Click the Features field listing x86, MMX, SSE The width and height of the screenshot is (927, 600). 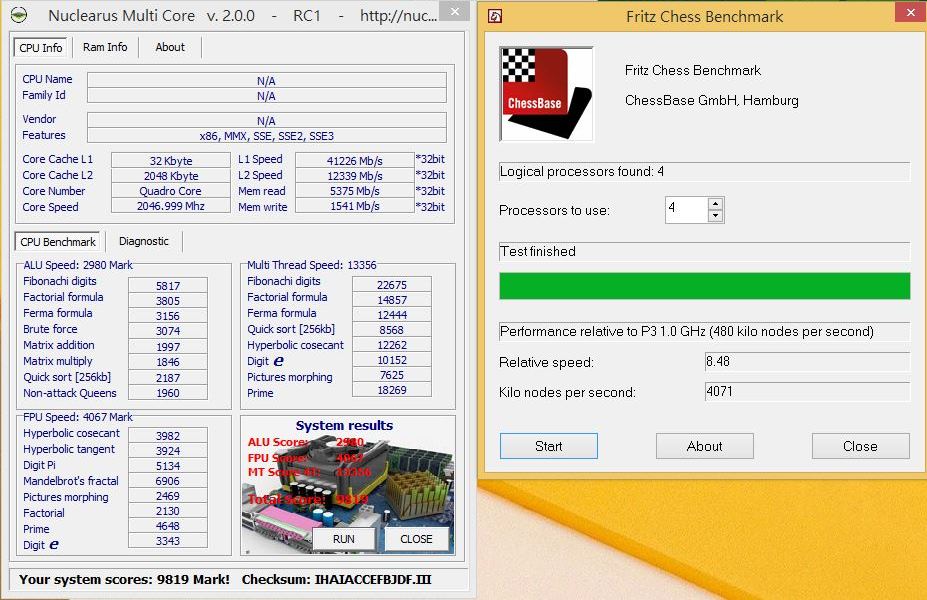(267, 136)
